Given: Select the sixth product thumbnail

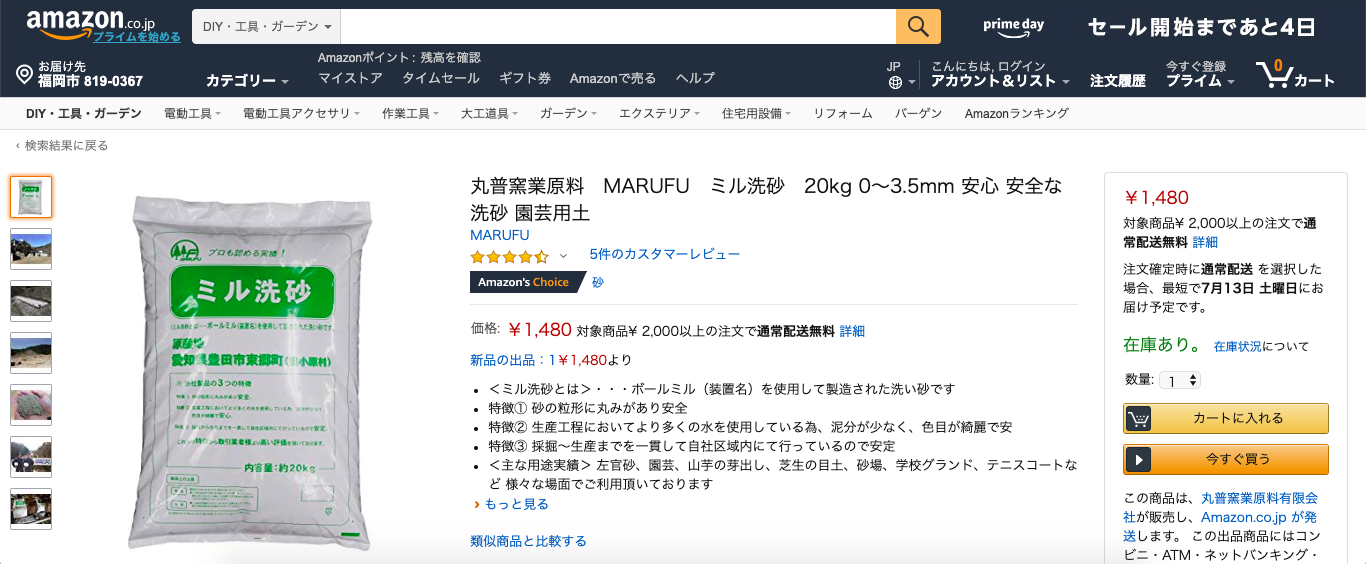Looking at the screenshot, I should point(31,457).
